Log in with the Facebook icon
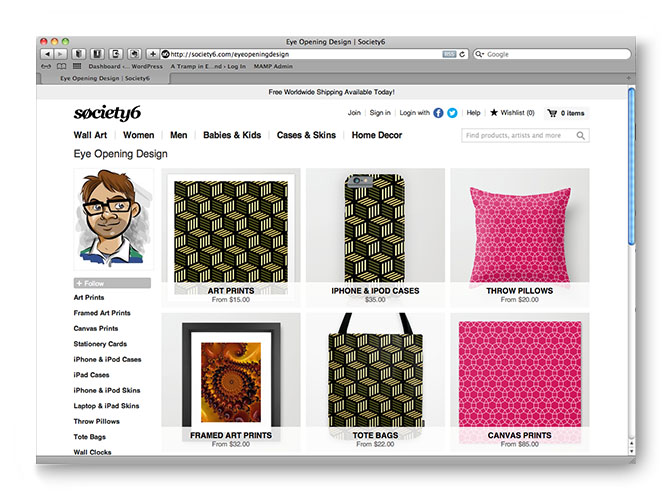Viewport: 672px width, 500px height. pos(438,113)
